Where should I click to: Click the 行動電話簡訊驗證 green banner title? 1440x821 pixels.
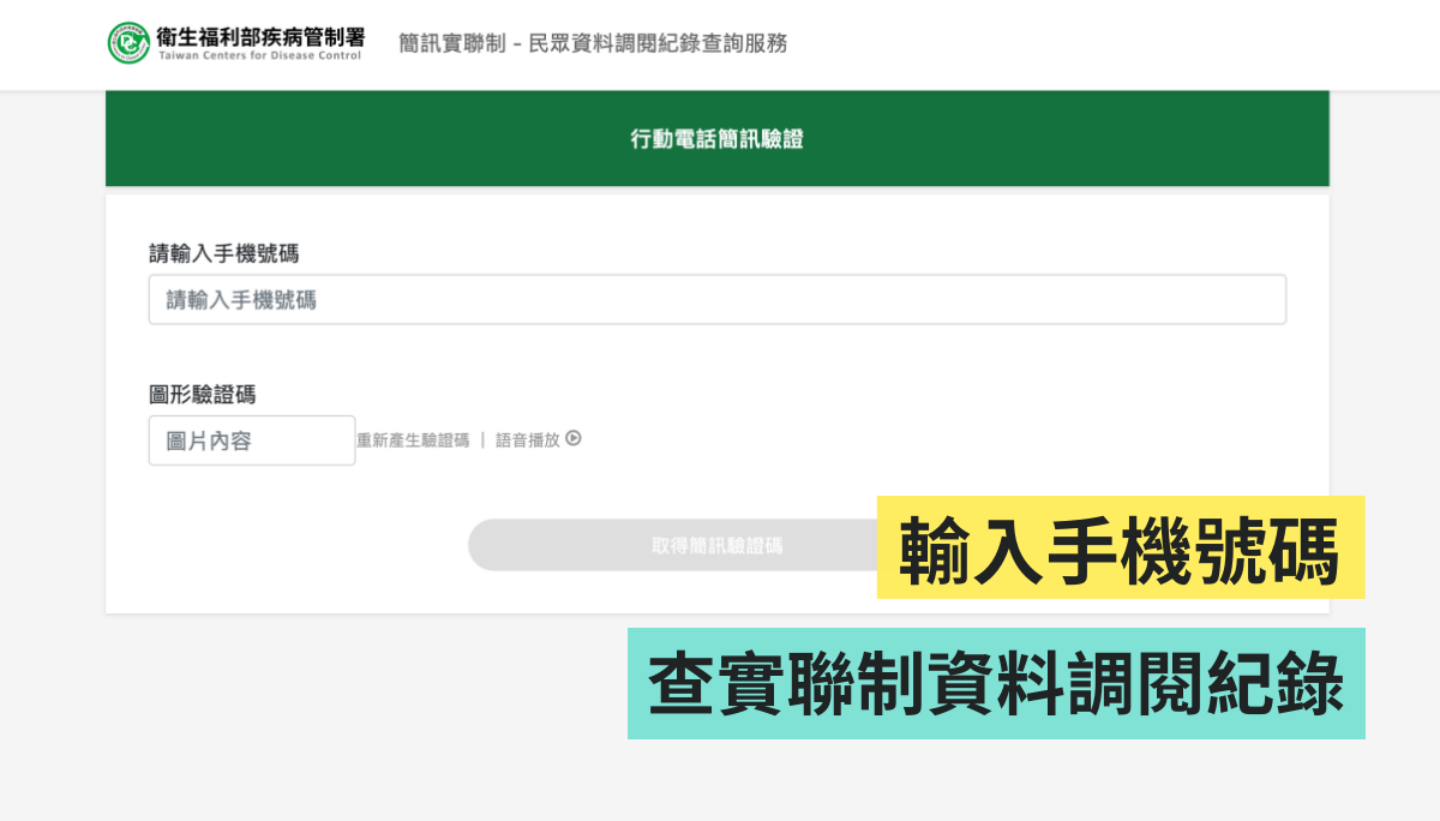717,139
